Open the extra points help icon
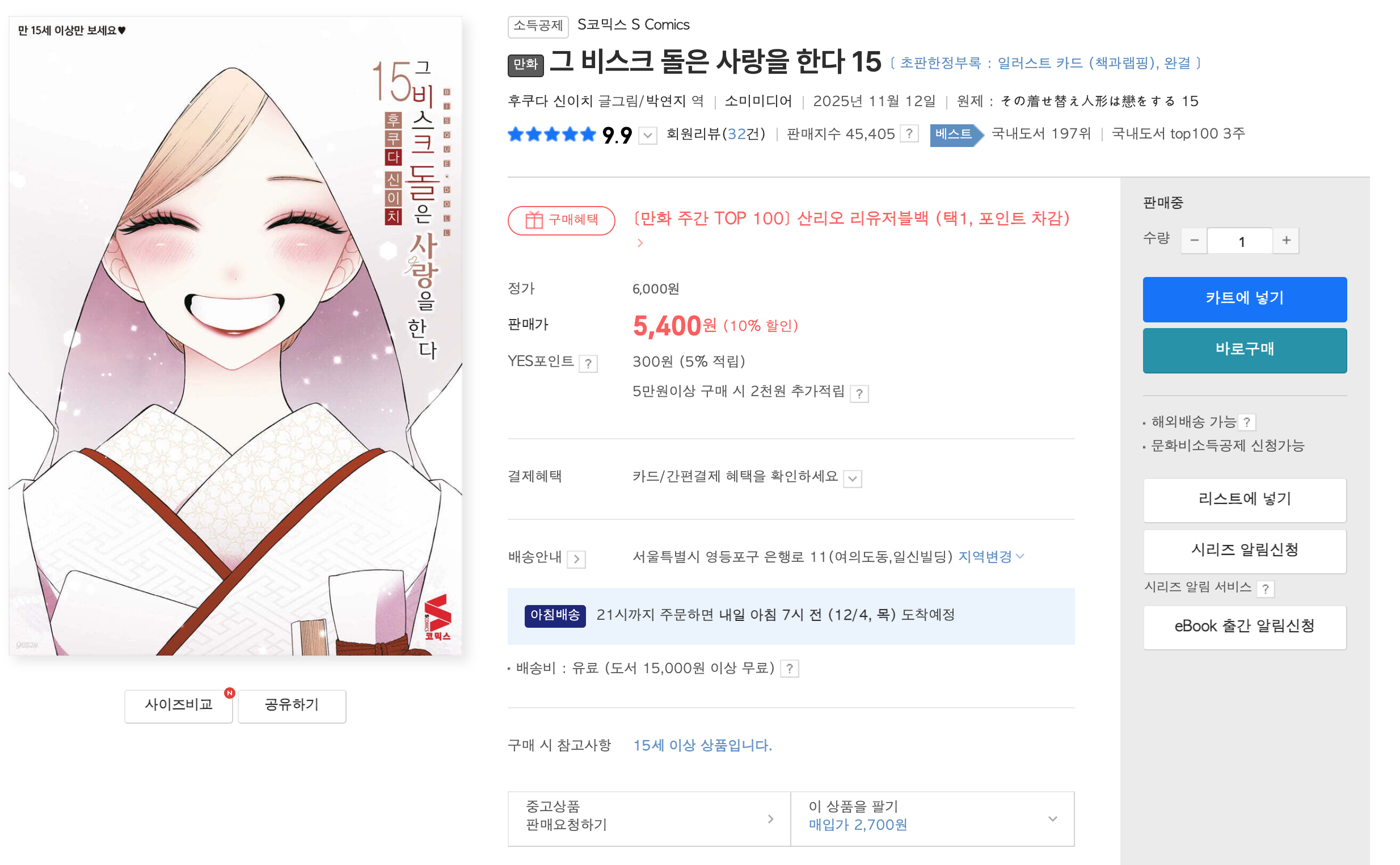This screenshot has width=1400, height=865. click(x=859, y=393)
